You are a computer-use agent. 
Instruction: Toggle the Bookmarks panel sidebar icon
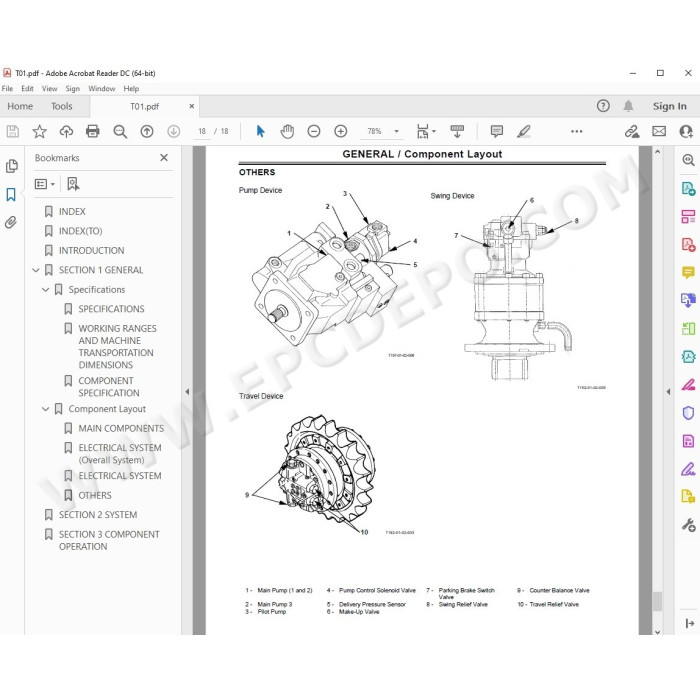pos(11,195)
